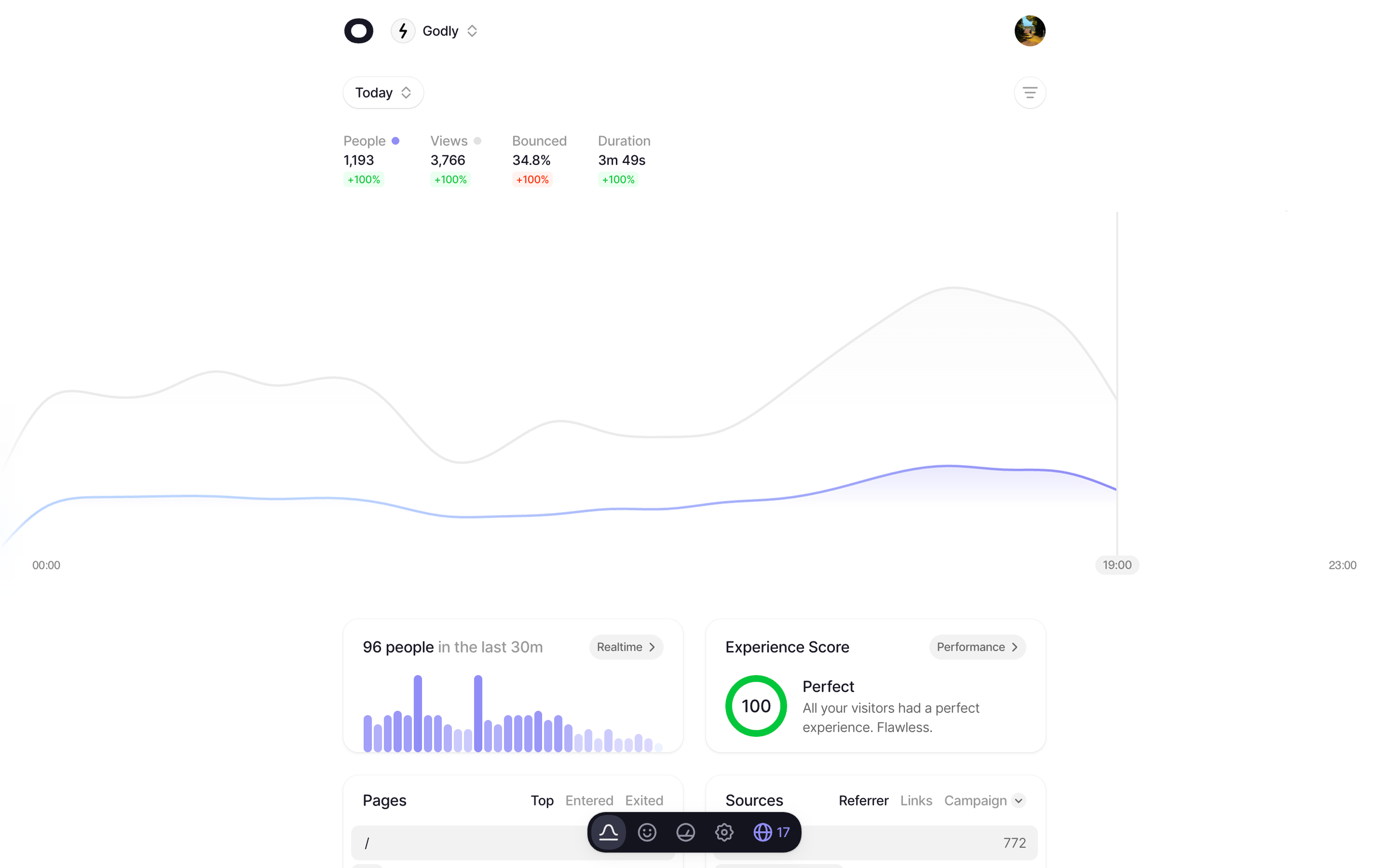1389x868 pixels.
Task: Expand the Campaign dropdown arrow in Sources
Action: pos(1018,800)
